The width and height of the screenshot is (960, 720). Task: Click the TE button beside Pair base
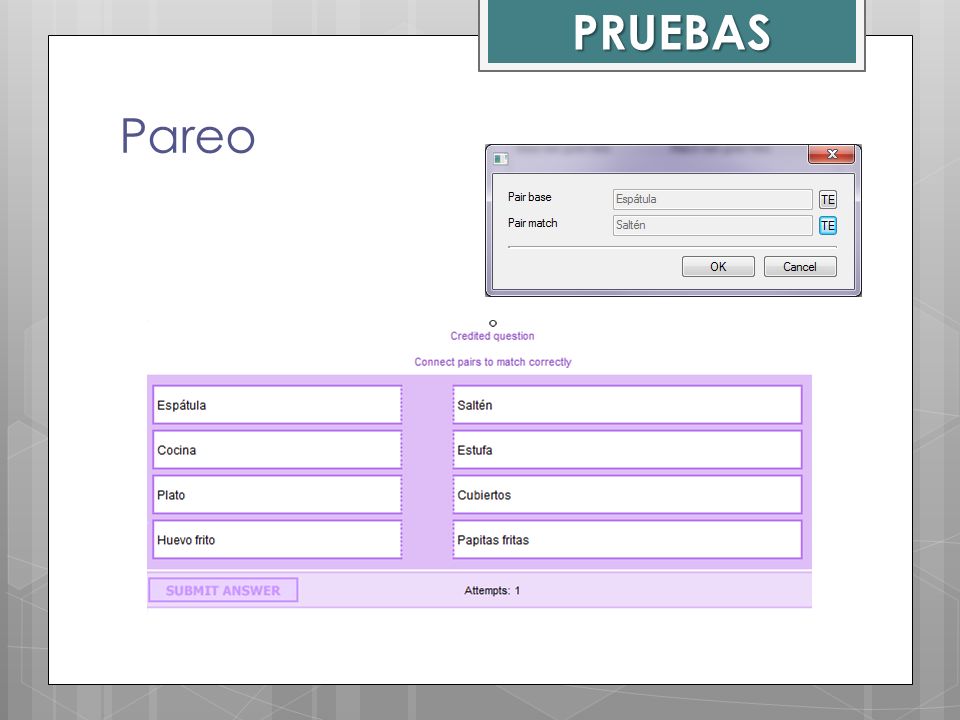(x=828, y=200)
